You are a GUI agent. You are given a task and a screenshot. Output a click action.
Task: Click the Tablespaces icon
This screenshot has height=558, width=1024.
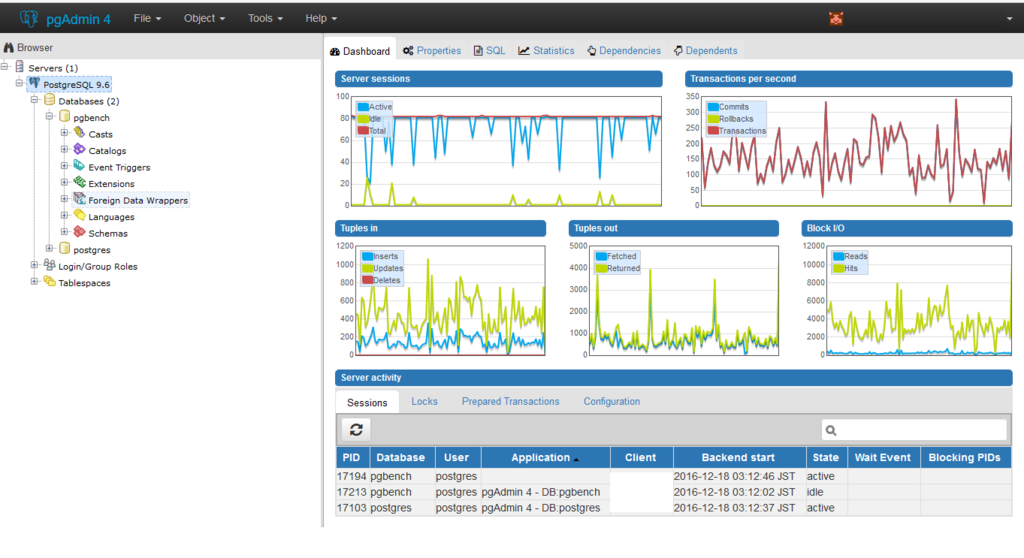[50, 282]
